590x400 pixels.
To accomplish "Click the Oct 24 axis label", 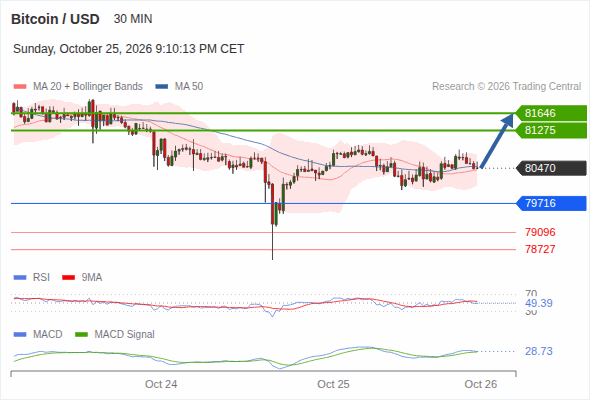I will [x=161, y=384].
